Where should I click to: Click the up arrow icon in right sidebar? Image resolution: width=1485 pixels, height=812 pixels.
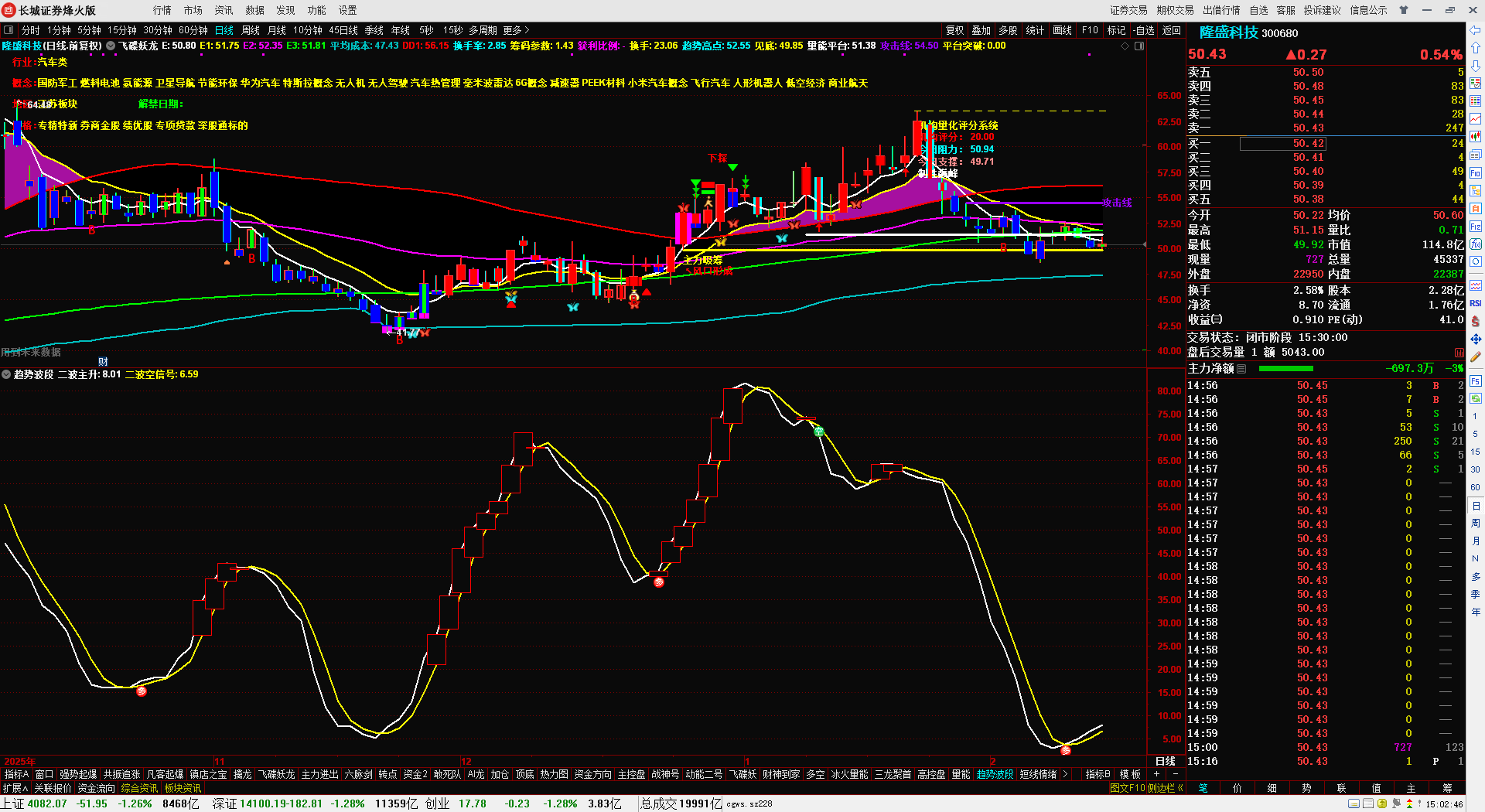(x=1476, y=47)
